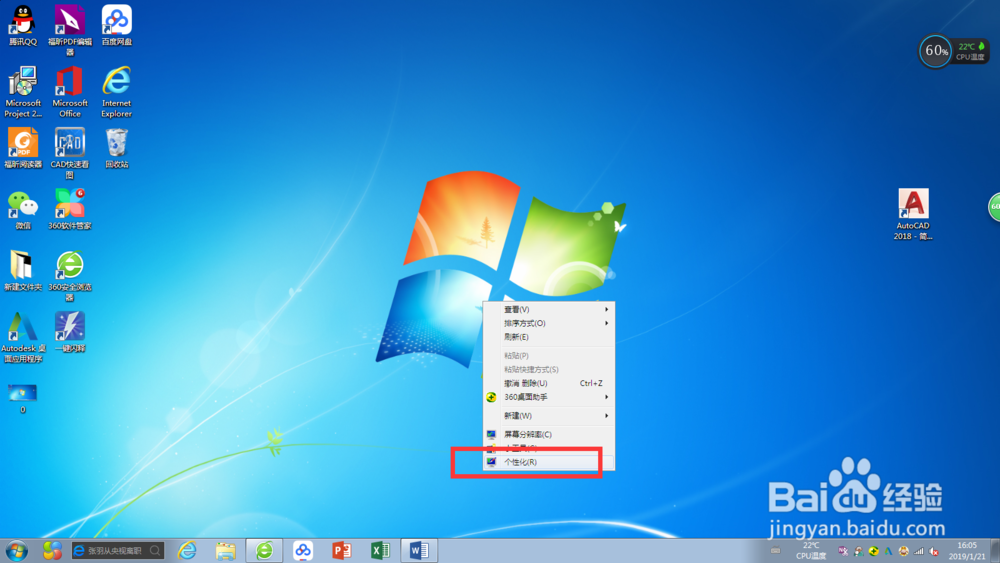Select 福昕阅读器 desktop shortcut
The height and width of the screenshot is (563, 1000).
click(23, 148)
